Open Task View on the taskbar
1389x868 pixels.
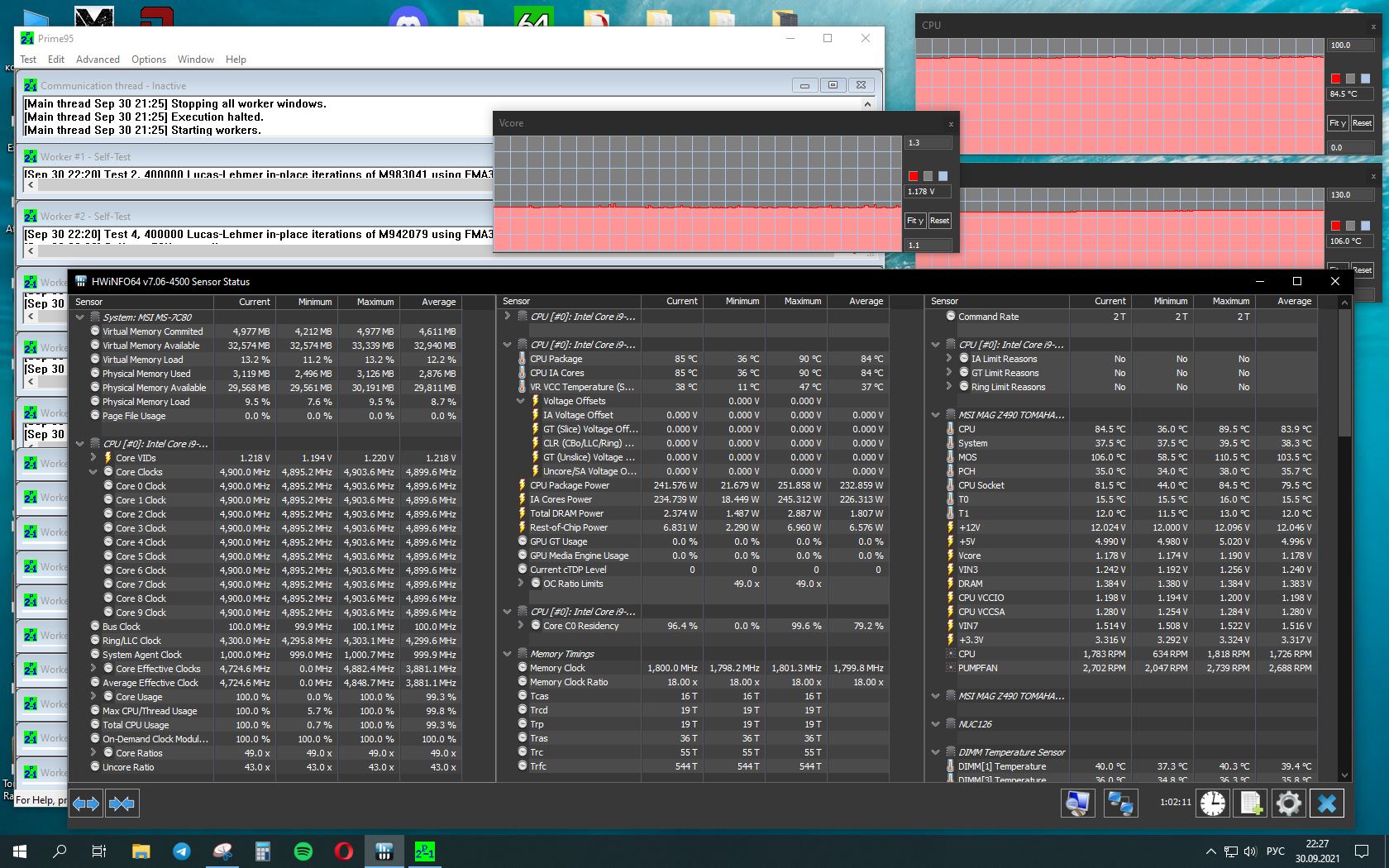(99, 851)
